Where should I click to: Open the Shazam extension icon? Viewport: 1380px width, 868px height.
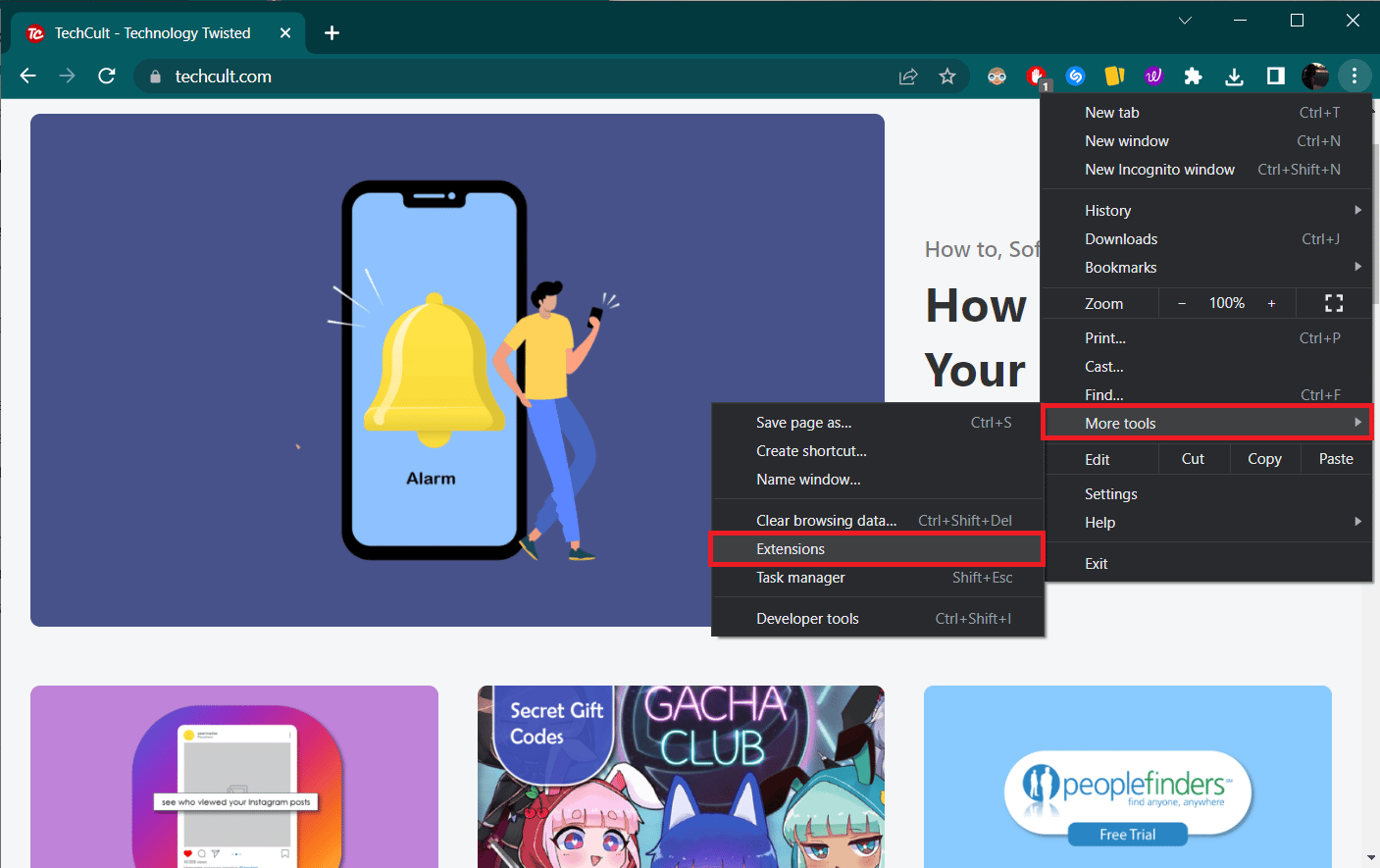click(x=1076, y=76)
